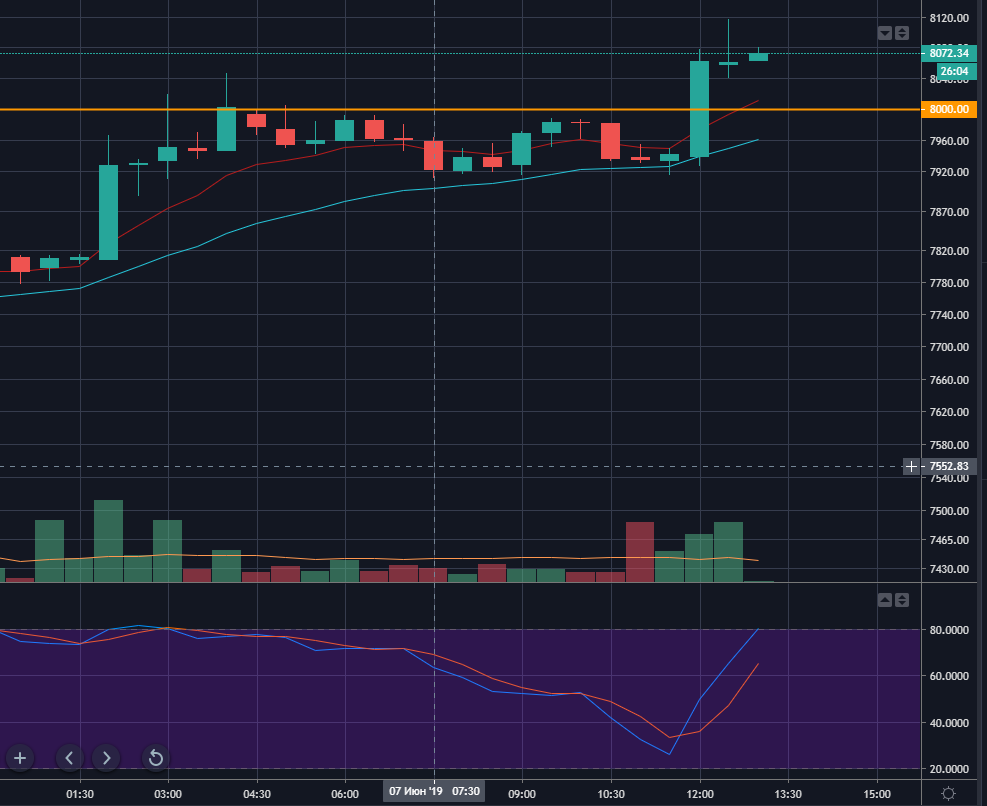Collapse main price pane with down triangle

pyautogui.click(x=885, y=33)
